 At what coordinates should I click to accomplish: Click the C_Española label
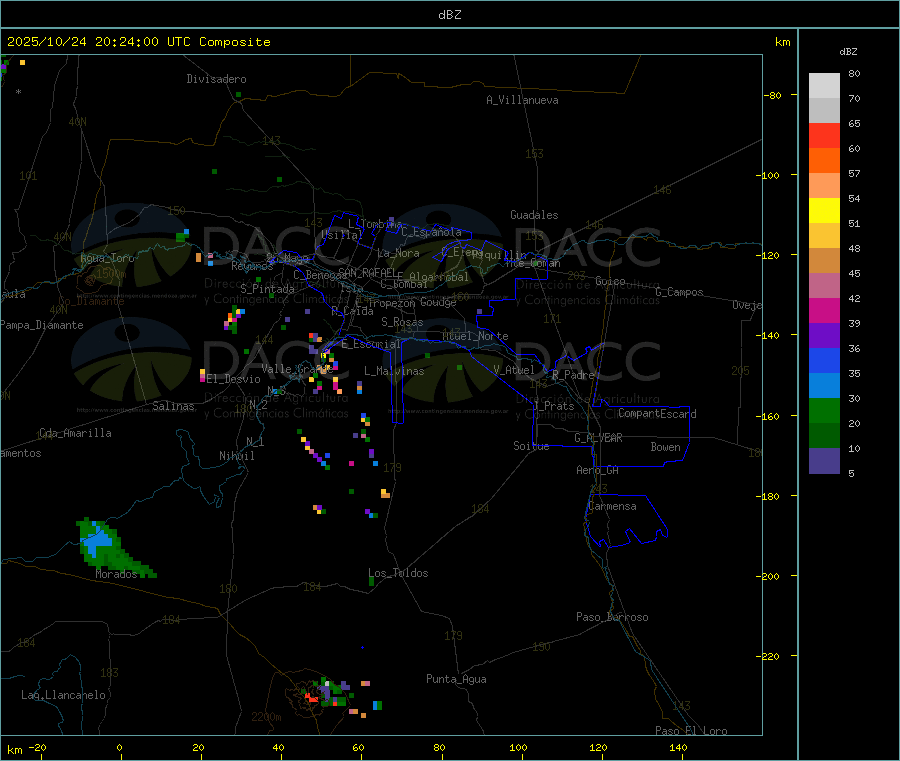(432, 232)
